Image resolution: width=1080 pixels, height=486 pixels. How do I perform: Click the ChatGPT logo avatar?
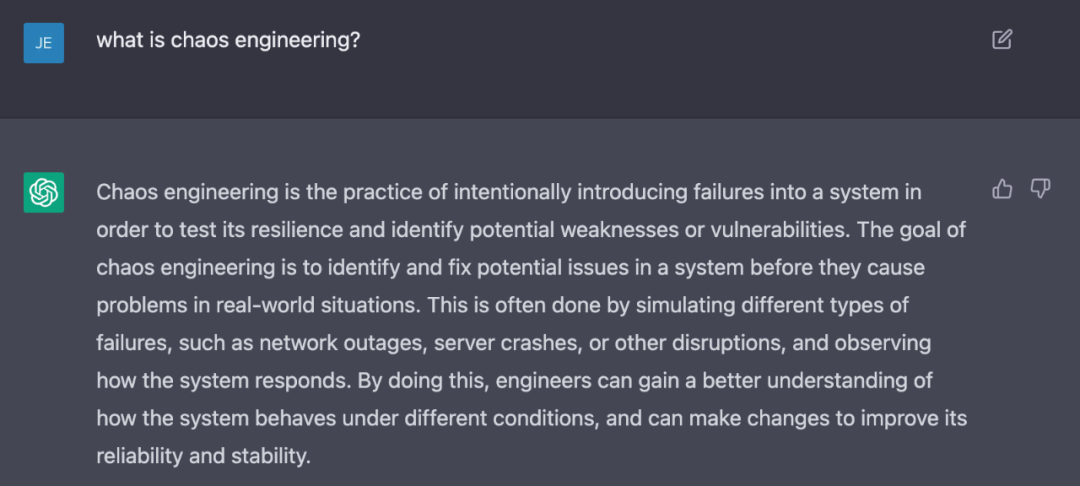tap(44, 192)
